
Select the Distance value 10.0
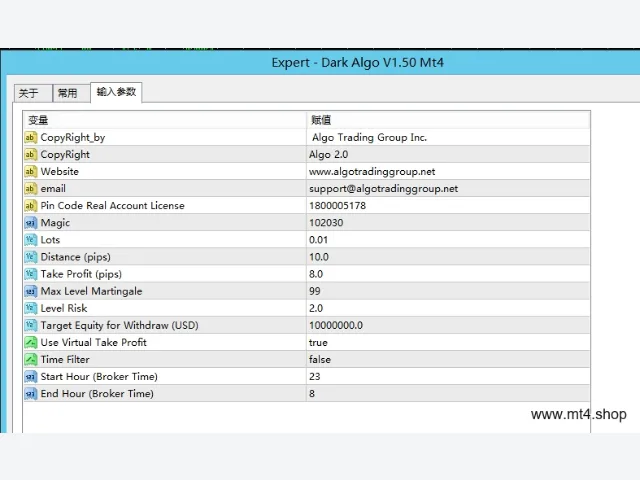[448, 257]
